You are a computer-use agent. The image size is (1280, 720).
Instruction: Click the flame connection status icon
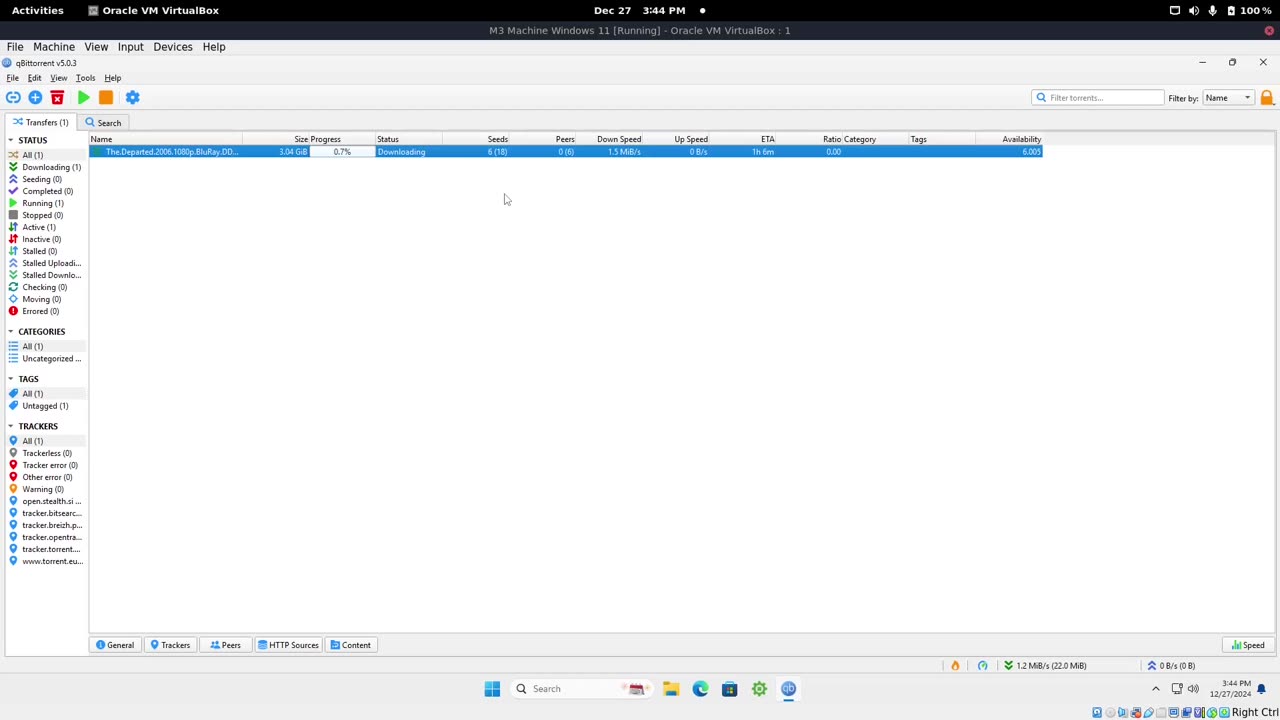point(955,666)
